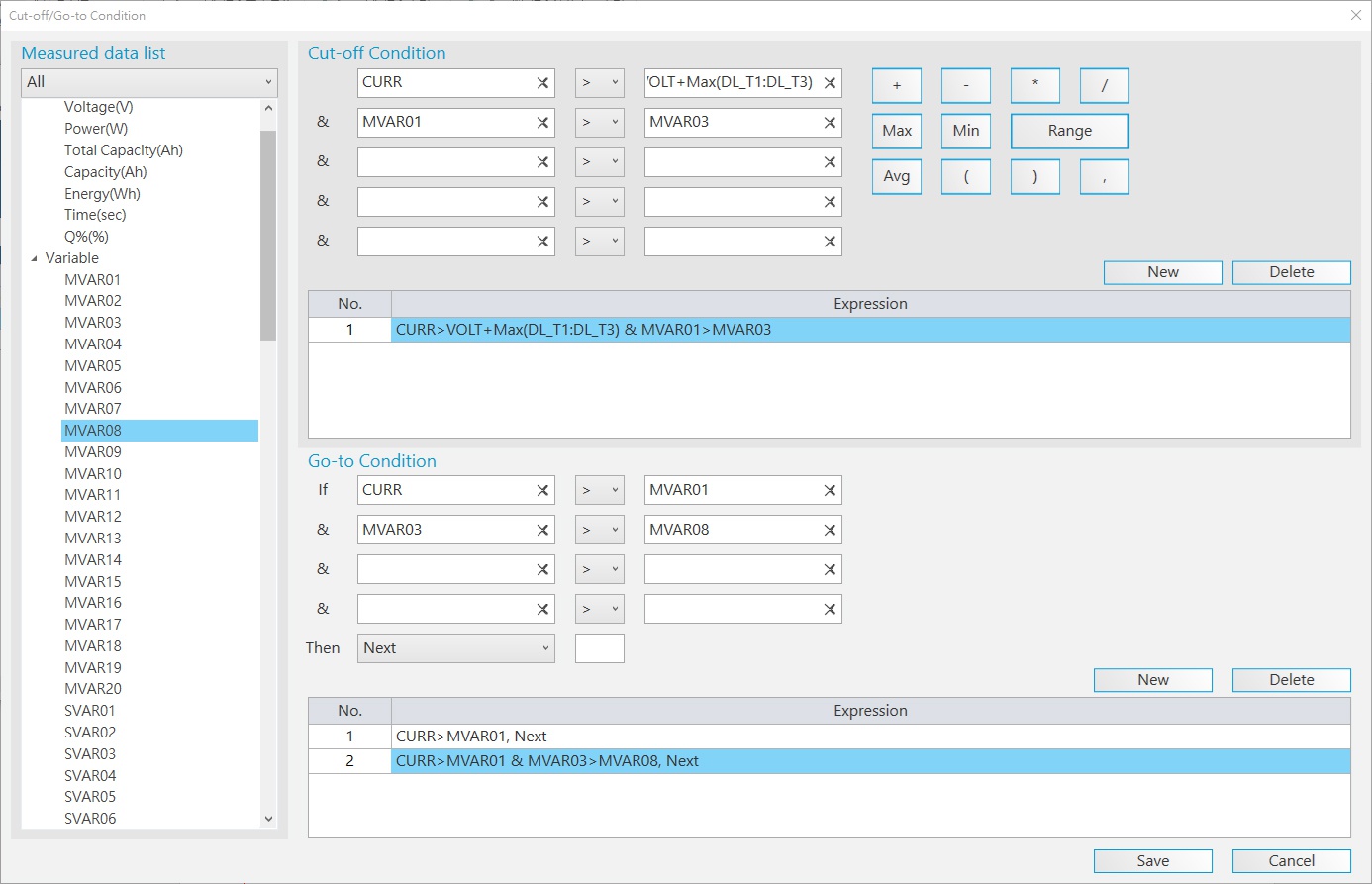The image size is (1372, 884).
Task: Select Energy(Wh) in measured data list
Action: 102,194
